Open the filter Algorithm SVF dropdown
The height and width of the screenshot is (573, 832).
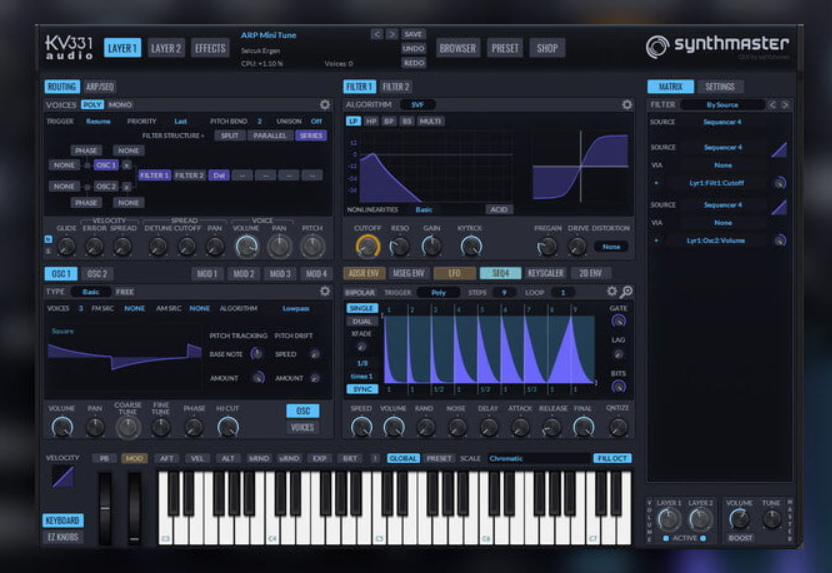coord(418,105)
